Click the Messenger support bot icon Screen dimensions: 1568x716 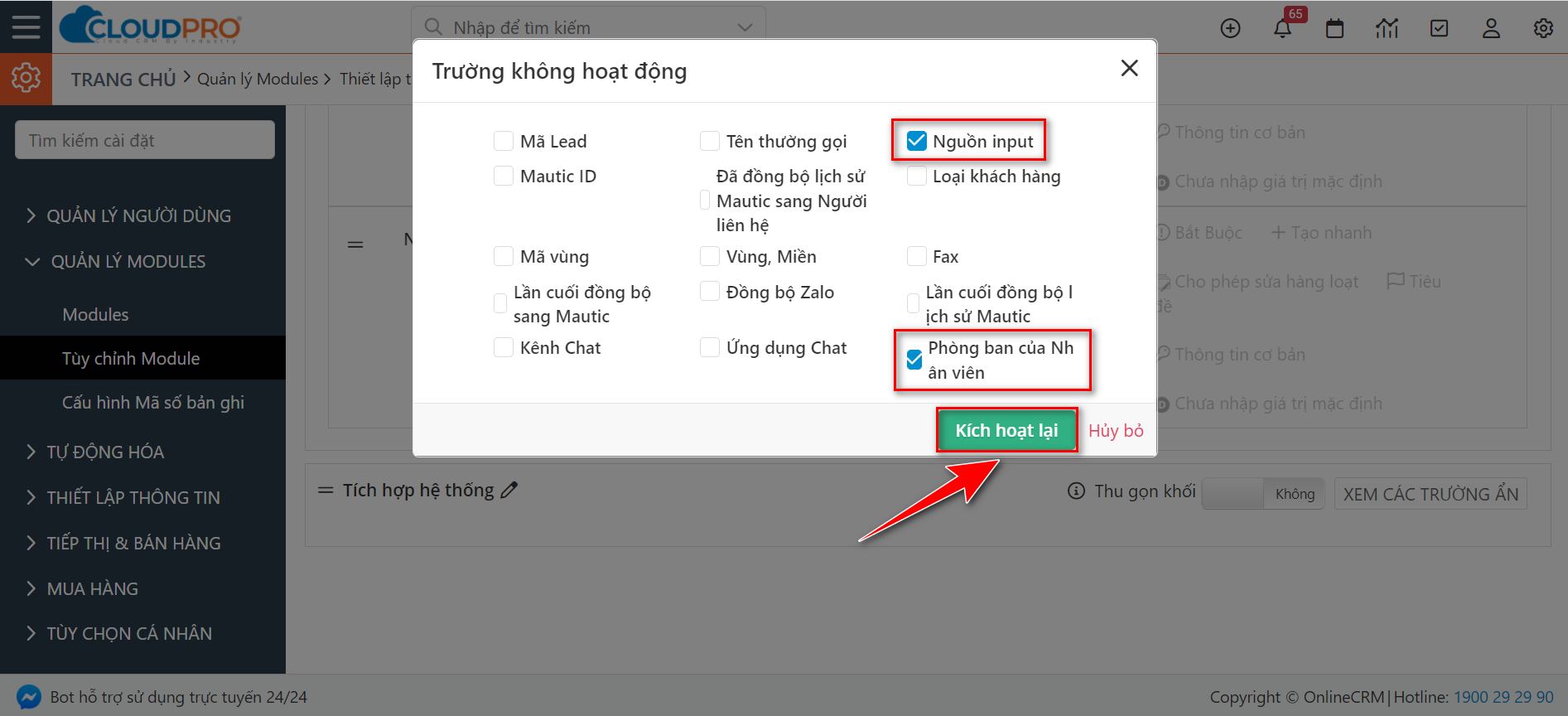[28, 697]
